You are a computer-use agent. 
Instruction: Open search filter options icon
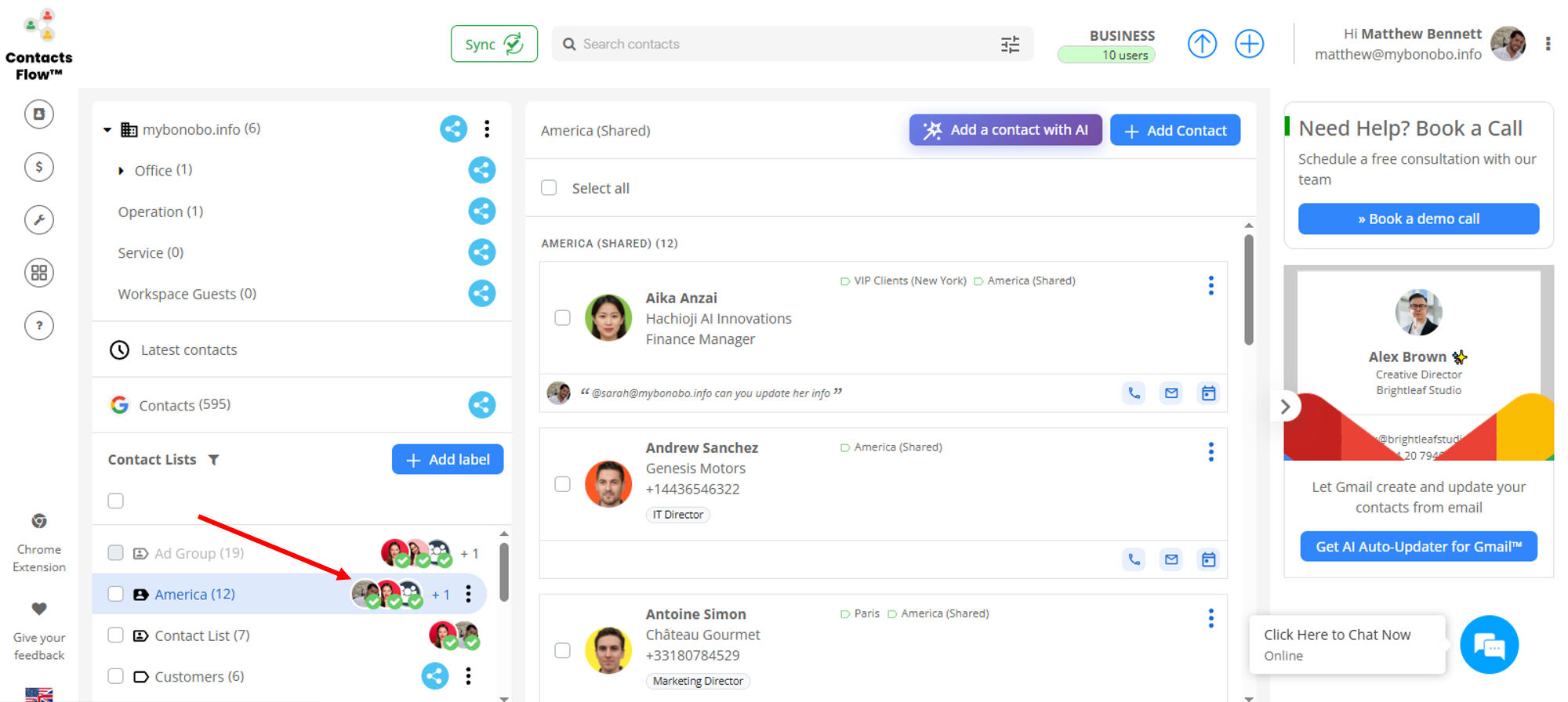[x=1010, y=45]
